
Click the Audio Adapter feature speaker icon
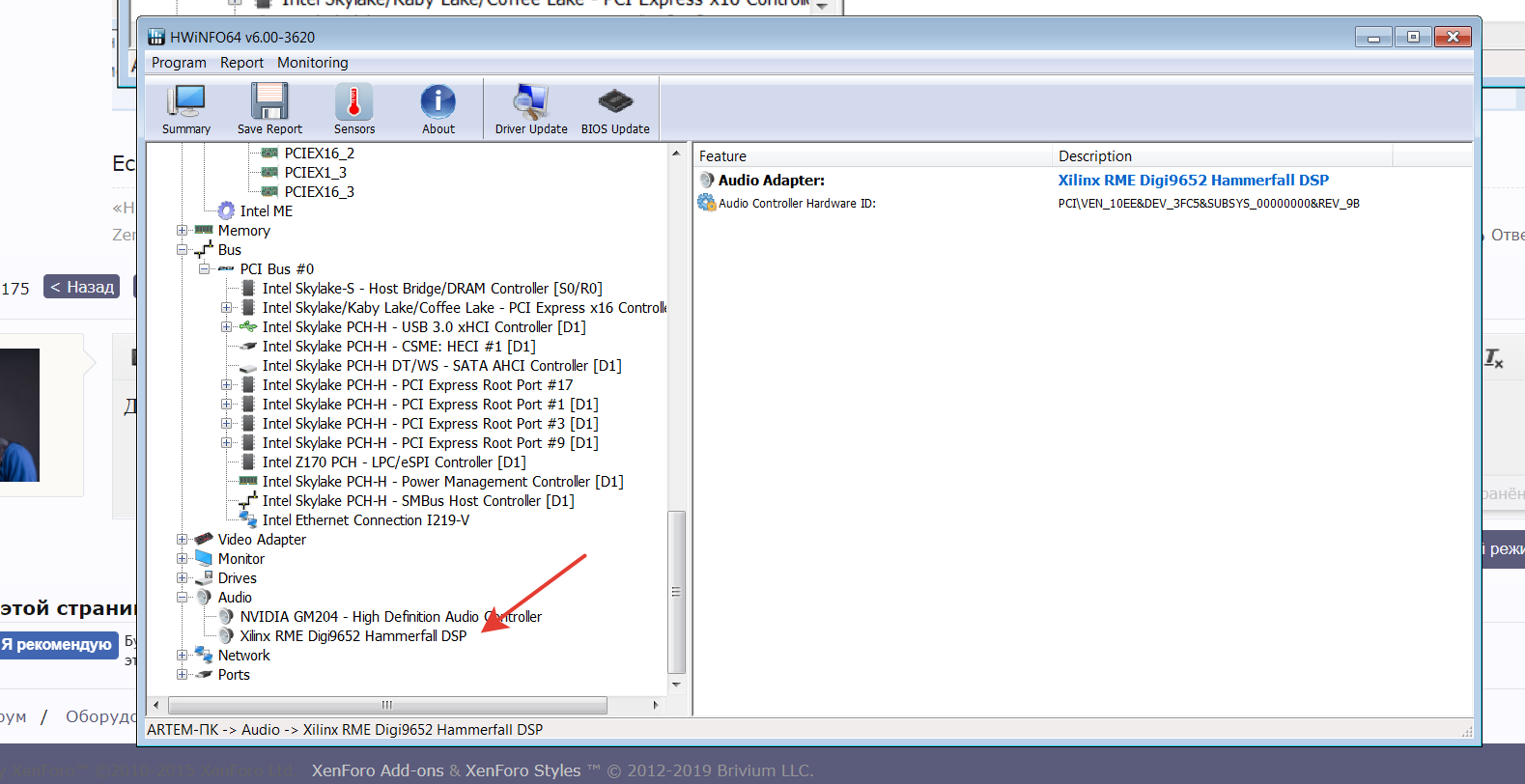pyautogui.click(x=707, y=180)
